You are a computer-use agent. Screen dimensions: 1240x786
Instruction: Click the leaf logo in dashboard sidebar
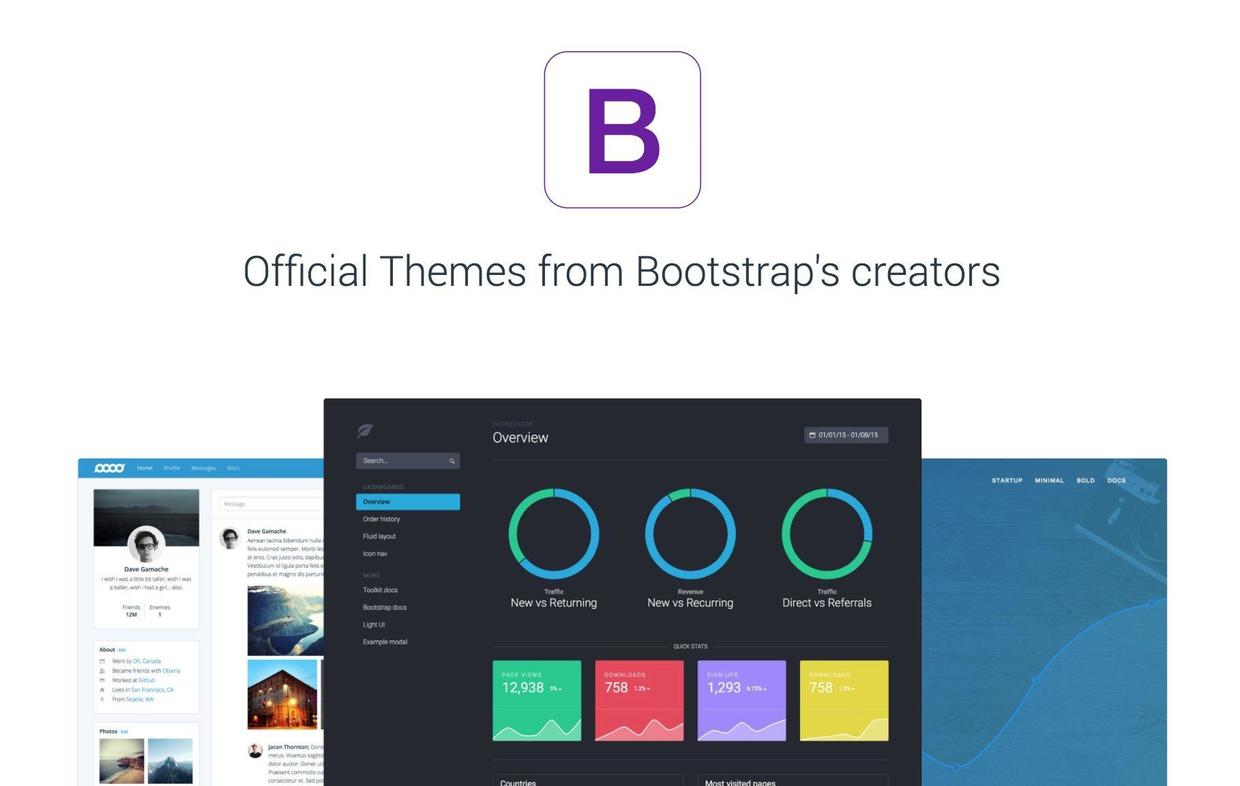[365, 431]
